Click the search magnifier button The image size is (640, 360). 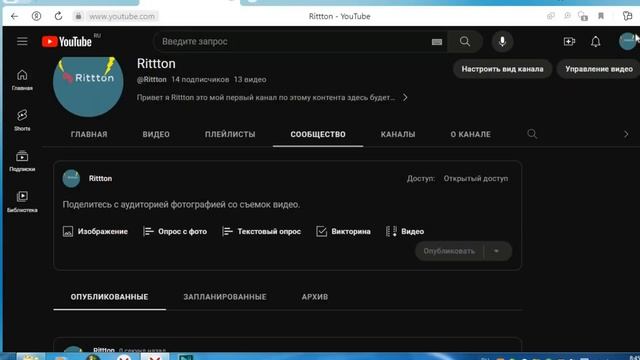pos(464,42)
